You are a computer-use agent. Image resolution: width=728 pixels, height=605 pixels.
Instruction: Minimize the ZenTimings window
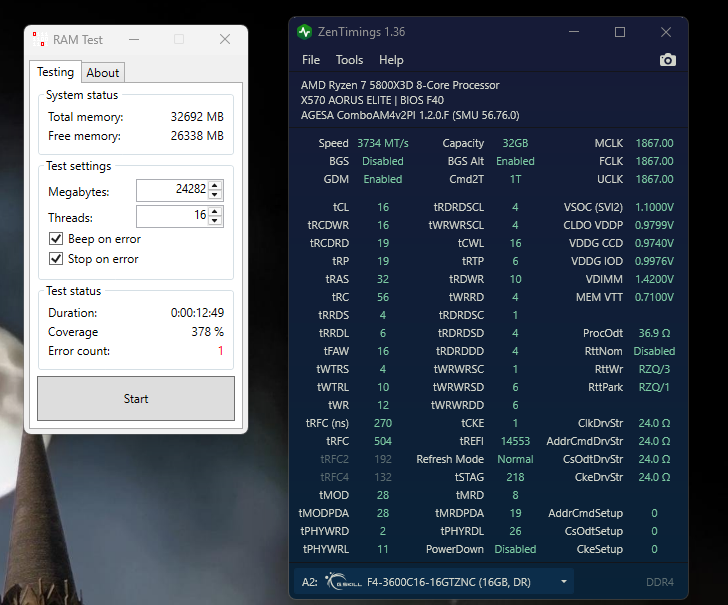(x=574, y=32)
